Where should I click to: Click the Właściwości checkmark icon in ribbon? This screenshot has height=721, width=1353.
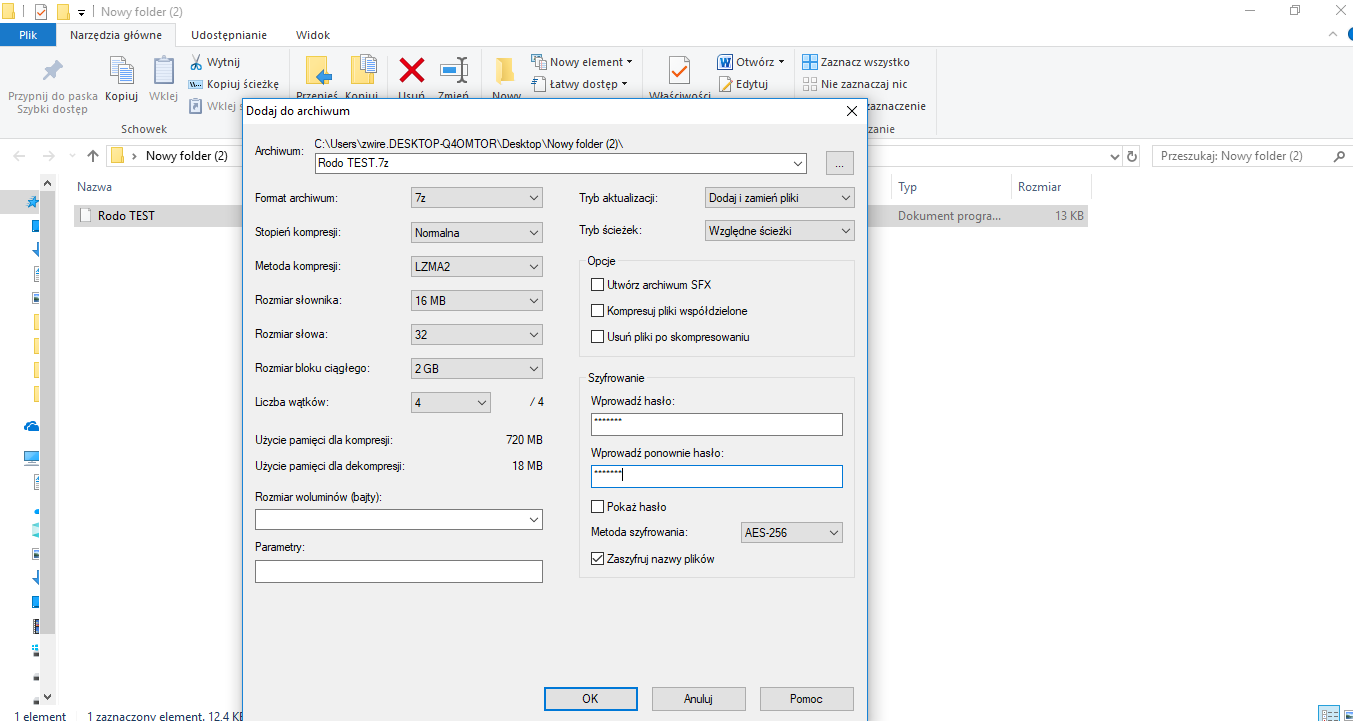680,71
